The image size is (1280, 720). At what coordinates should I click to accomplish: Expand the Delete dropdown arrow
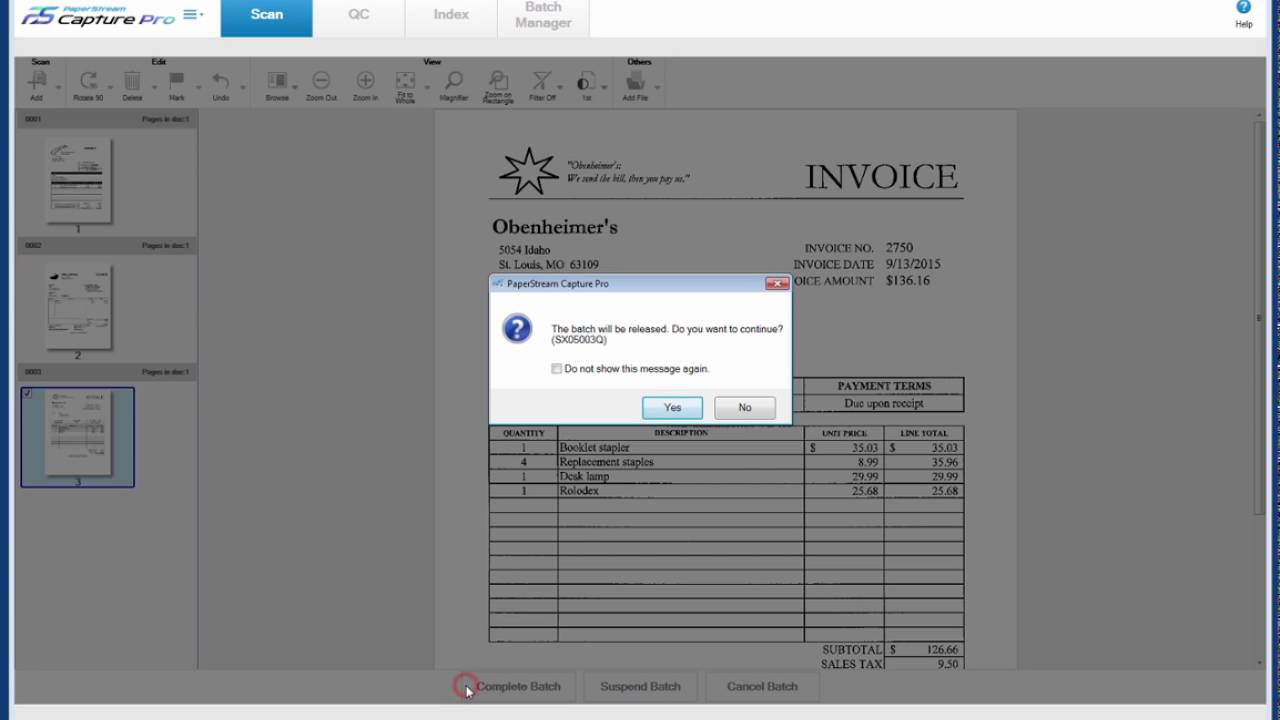coord(154,87)
